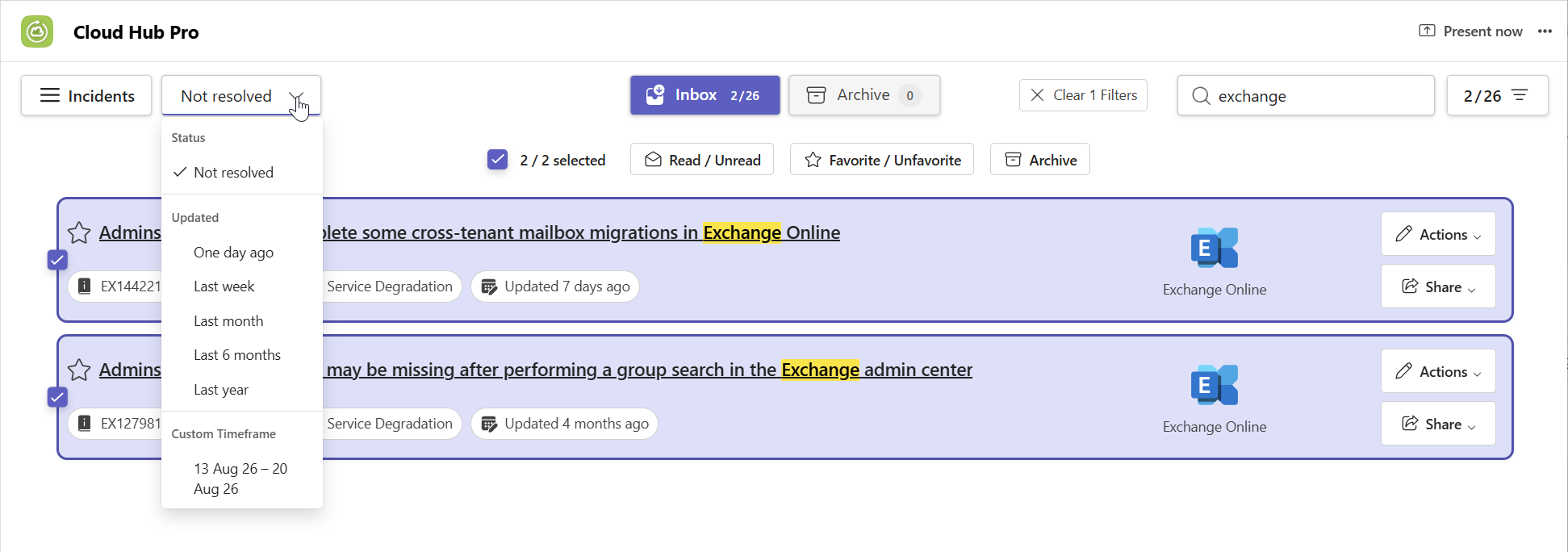Click share icon on second incident's Share

1410,424
